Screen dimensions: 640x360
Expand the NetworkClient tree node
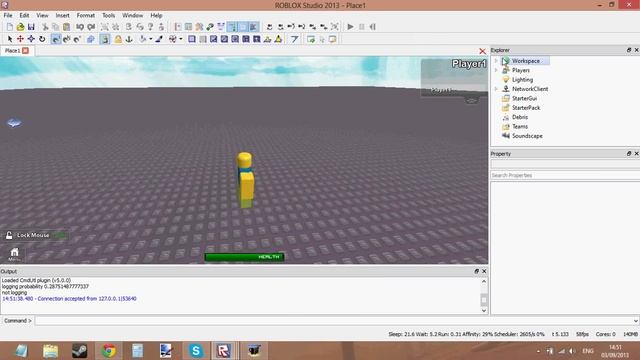(x=496, y=89)
